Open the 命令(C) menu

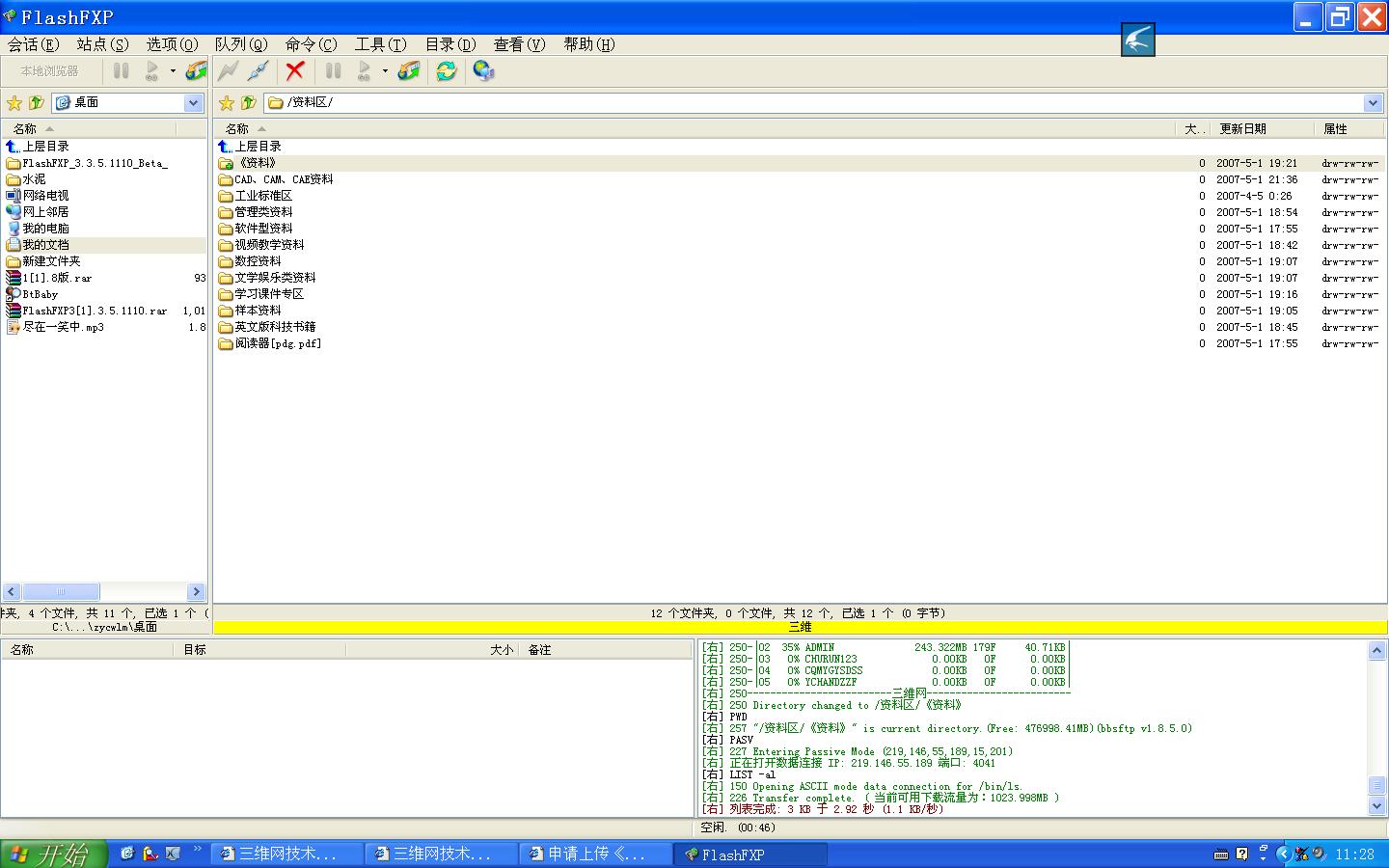(x=312, y=44)
